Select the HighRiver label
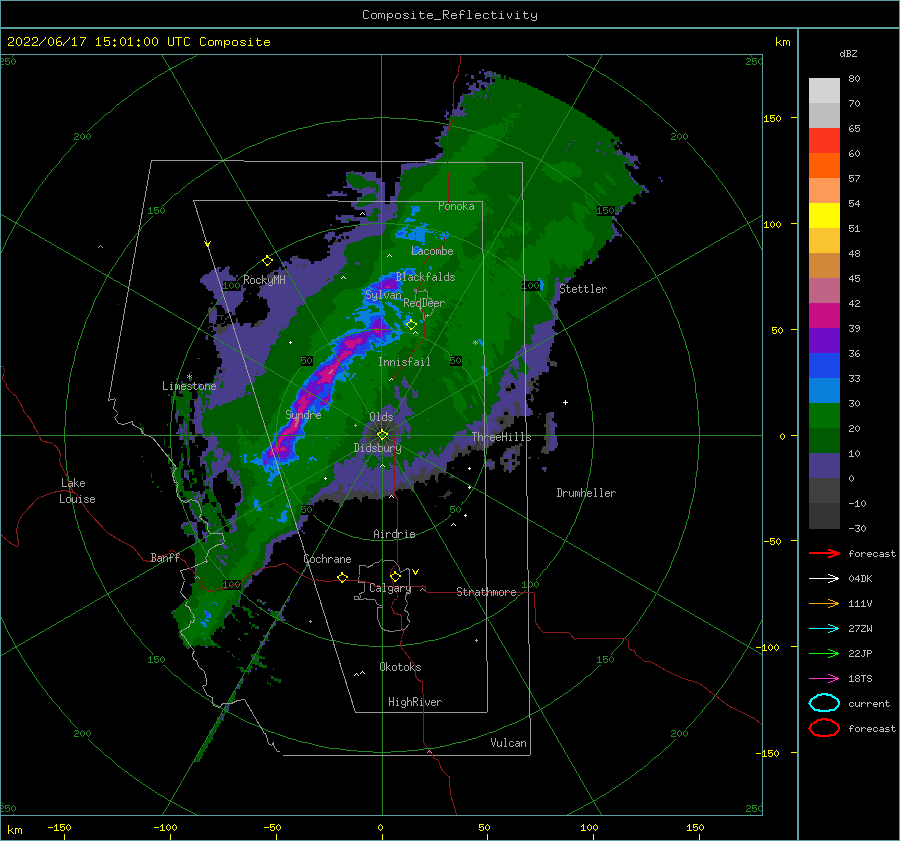 415,702
